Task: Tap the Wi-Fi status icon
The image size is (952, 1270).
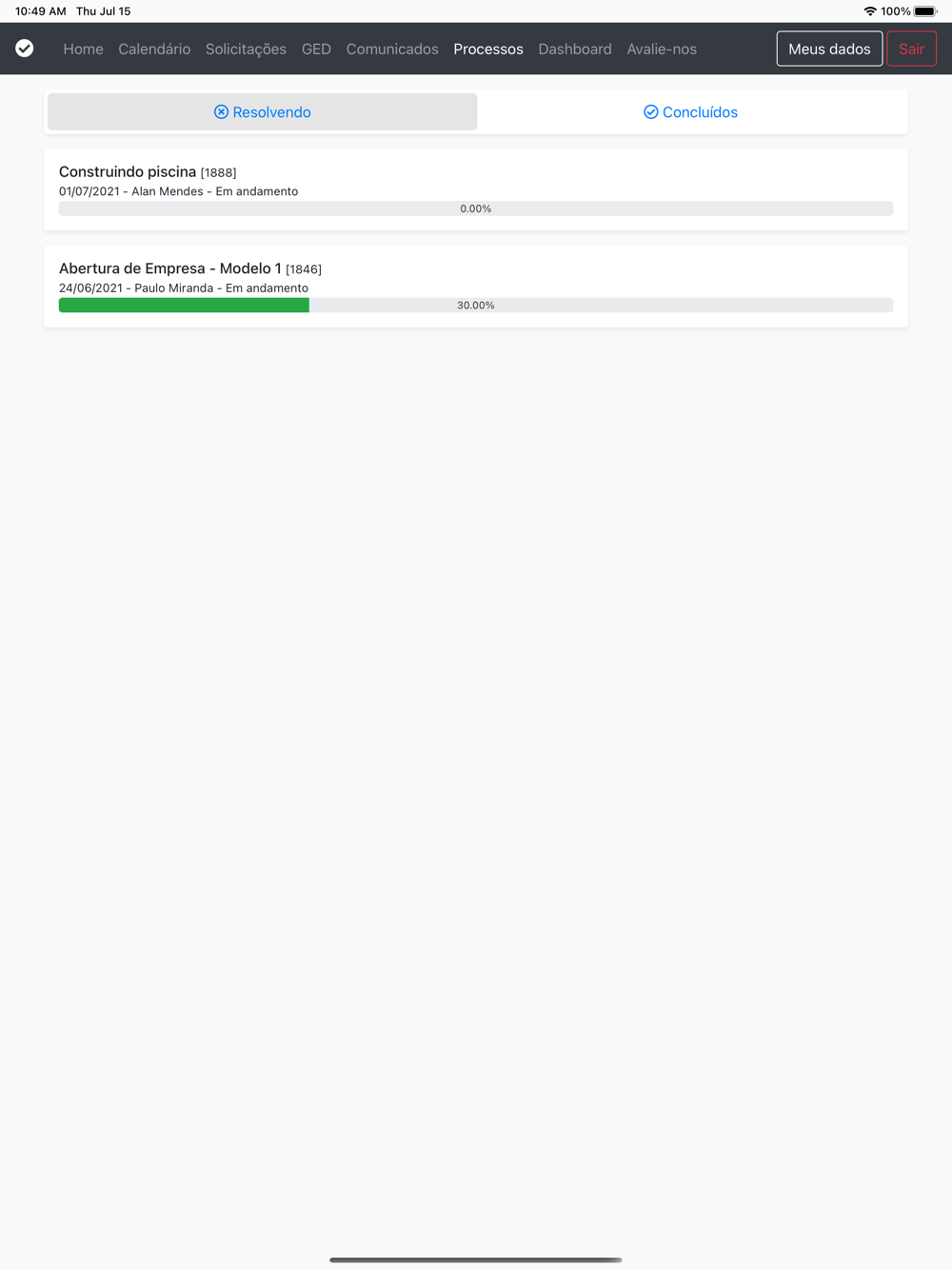Action: (x=870, y=11)
